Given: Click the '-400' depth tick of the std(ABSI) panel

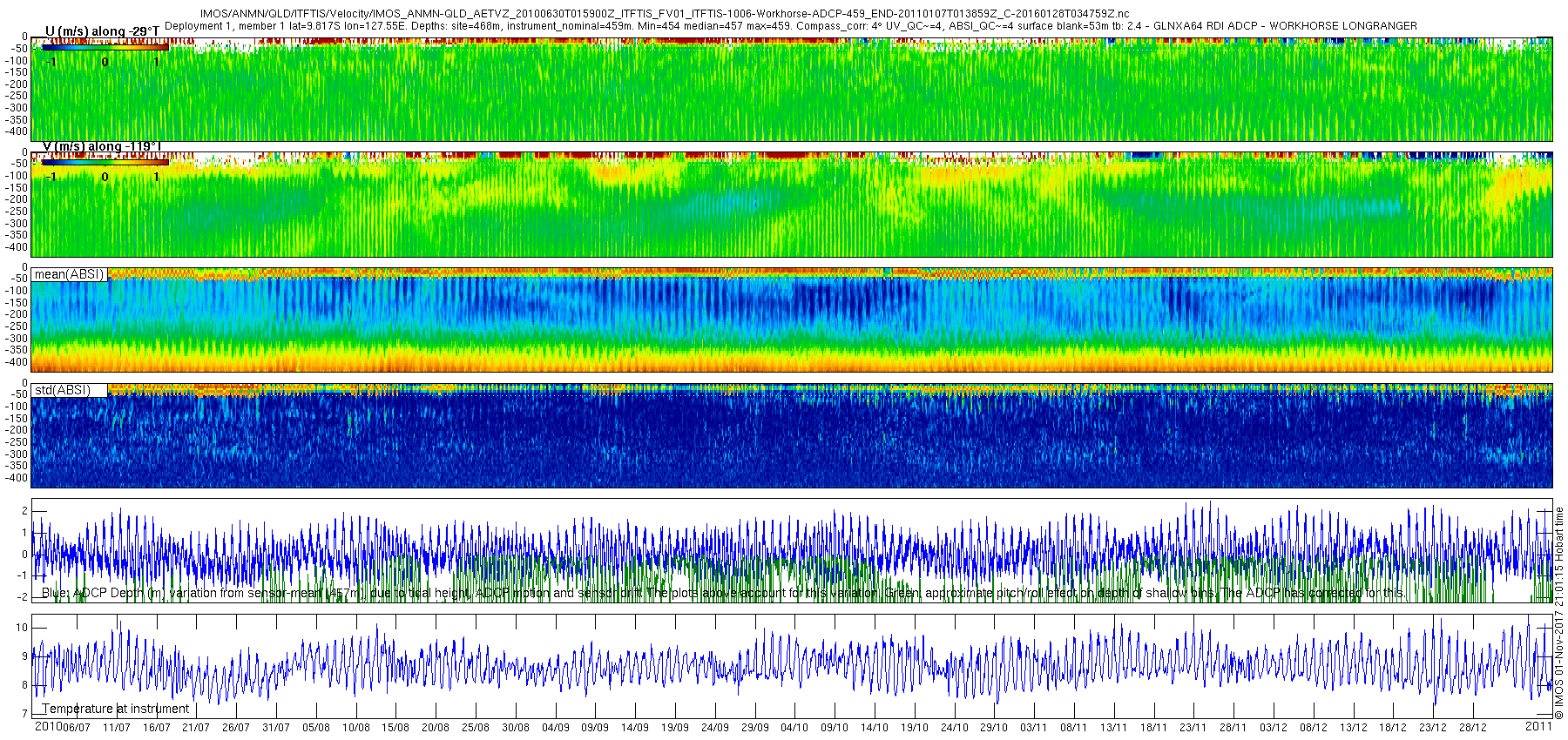Looking at the screenshot, I should [17, 478].
